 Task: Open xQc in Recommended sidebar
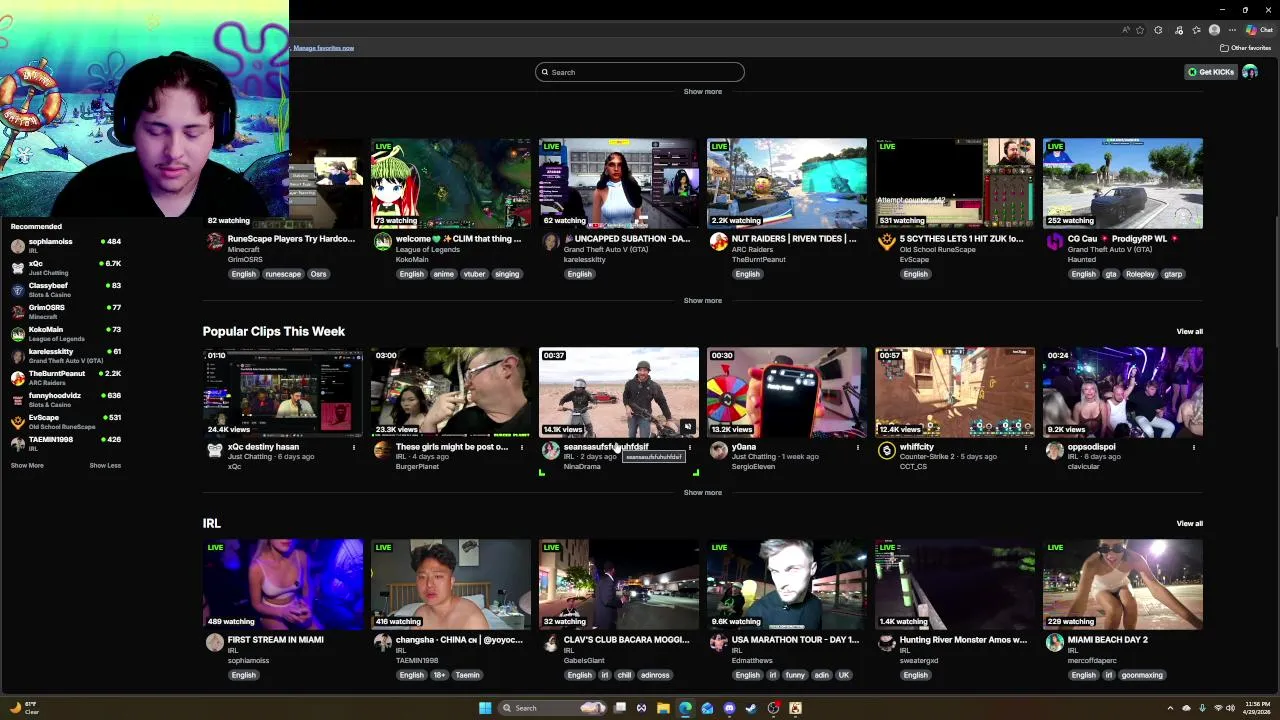(x=65, y=267)
